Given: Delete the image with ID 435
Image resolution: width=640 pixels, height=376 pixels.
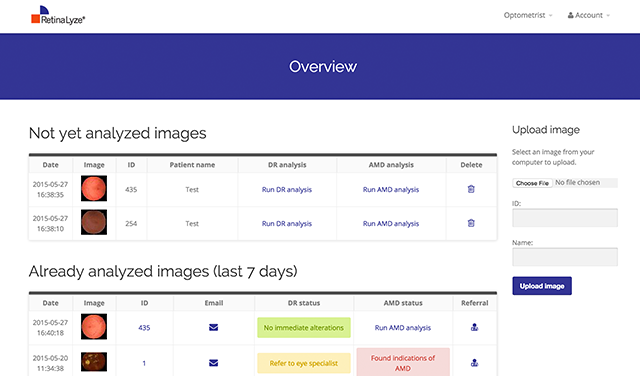Looking at the screenshot, I should 471,189.
